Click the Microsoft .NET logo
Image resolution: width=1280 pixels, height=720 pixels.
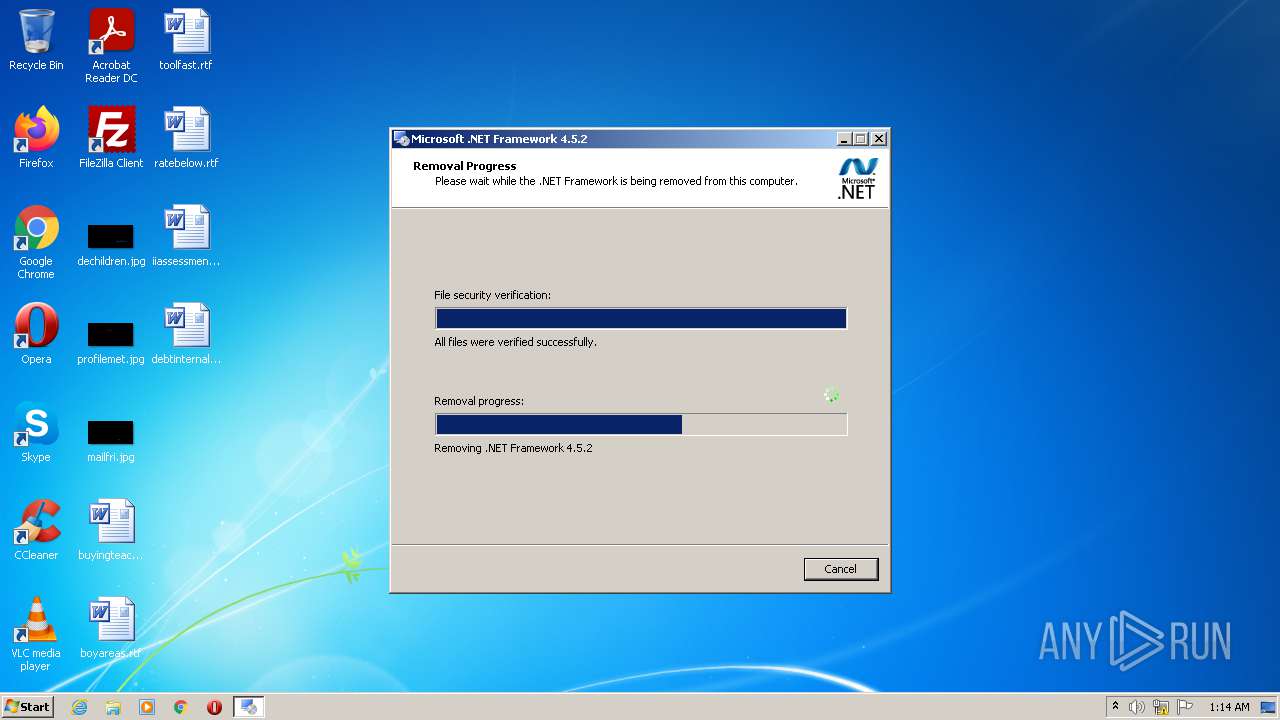click(x=857, y=178)
